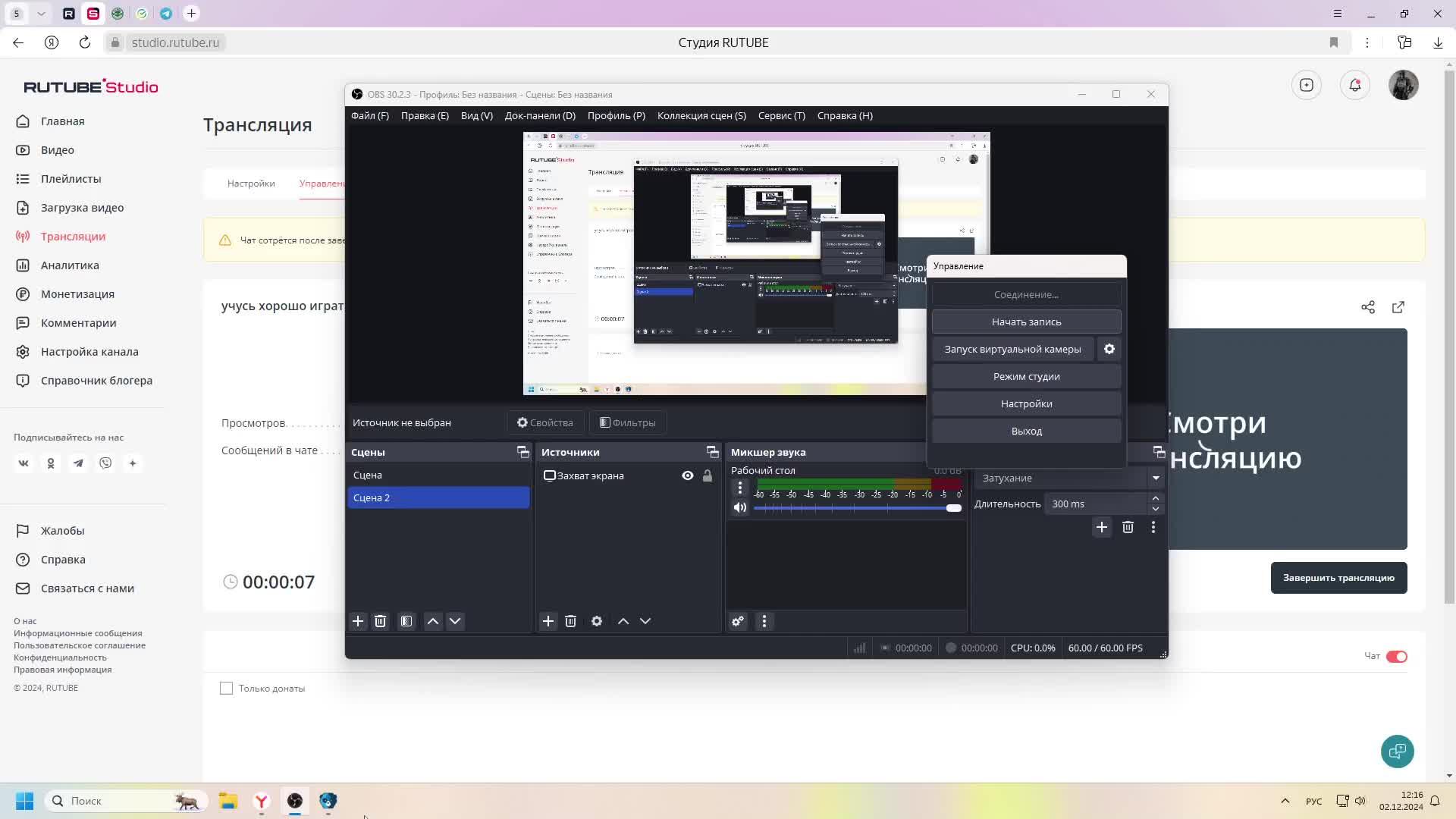
Task: Increase Длительность with up stepper arrow
Action: coord(1156,499)
